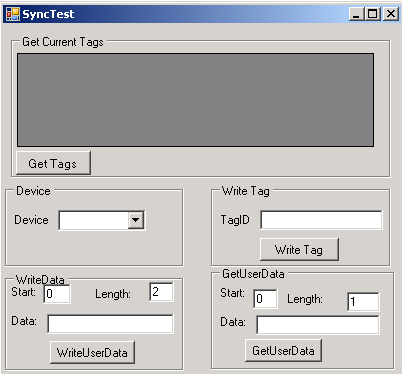Select the WriteData Start field
Image resolution: width=402 pixels, height=374 pixels.
coord(57,294)
